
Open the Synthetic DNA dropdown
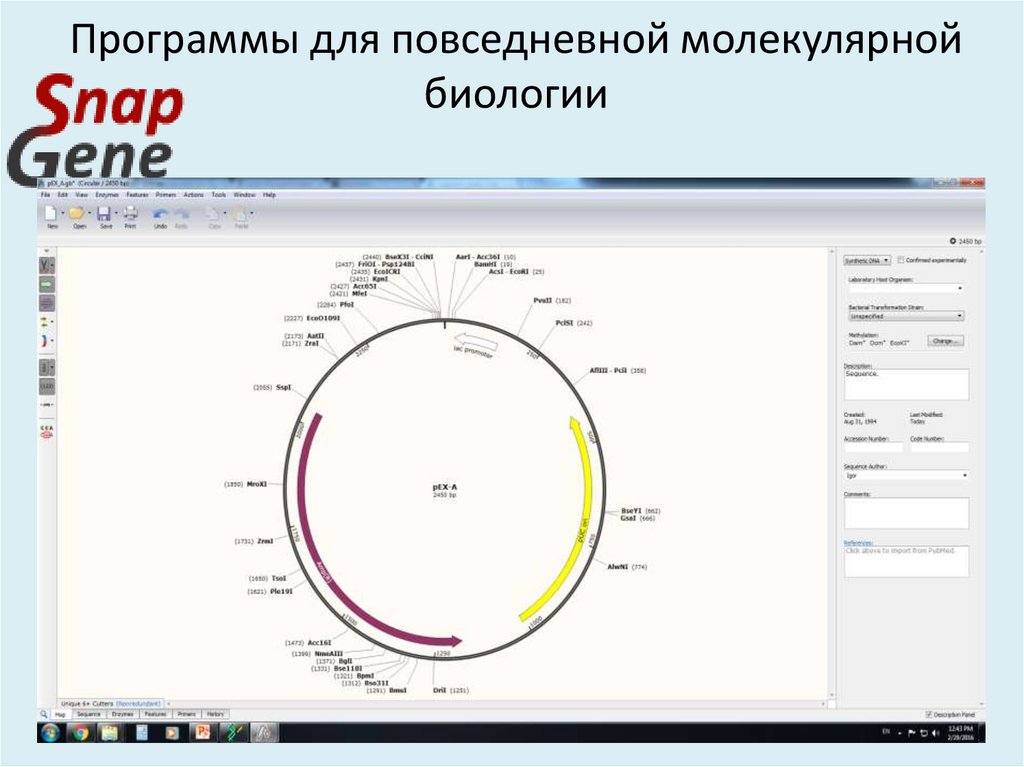pyautogui.click(x=866, y=260)
